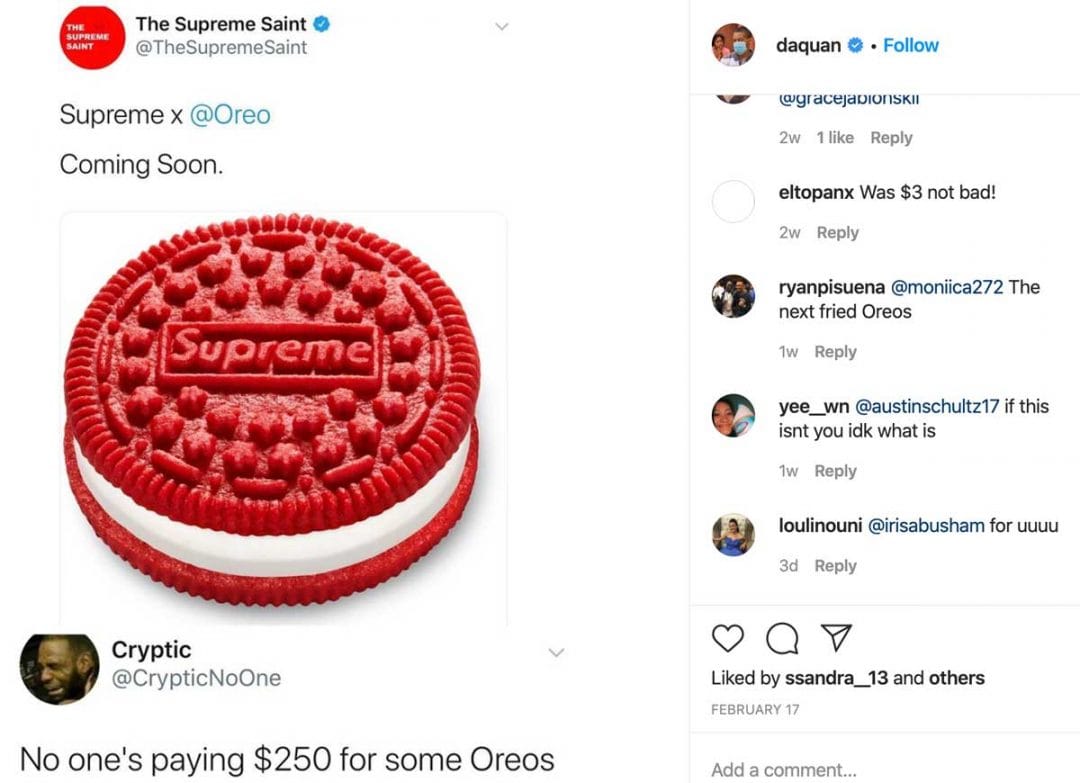Image resolution: width=1080 pixels, height=783 pixels.
Task: Open comments with the speech bubble icon
Action: pos(782,639)
